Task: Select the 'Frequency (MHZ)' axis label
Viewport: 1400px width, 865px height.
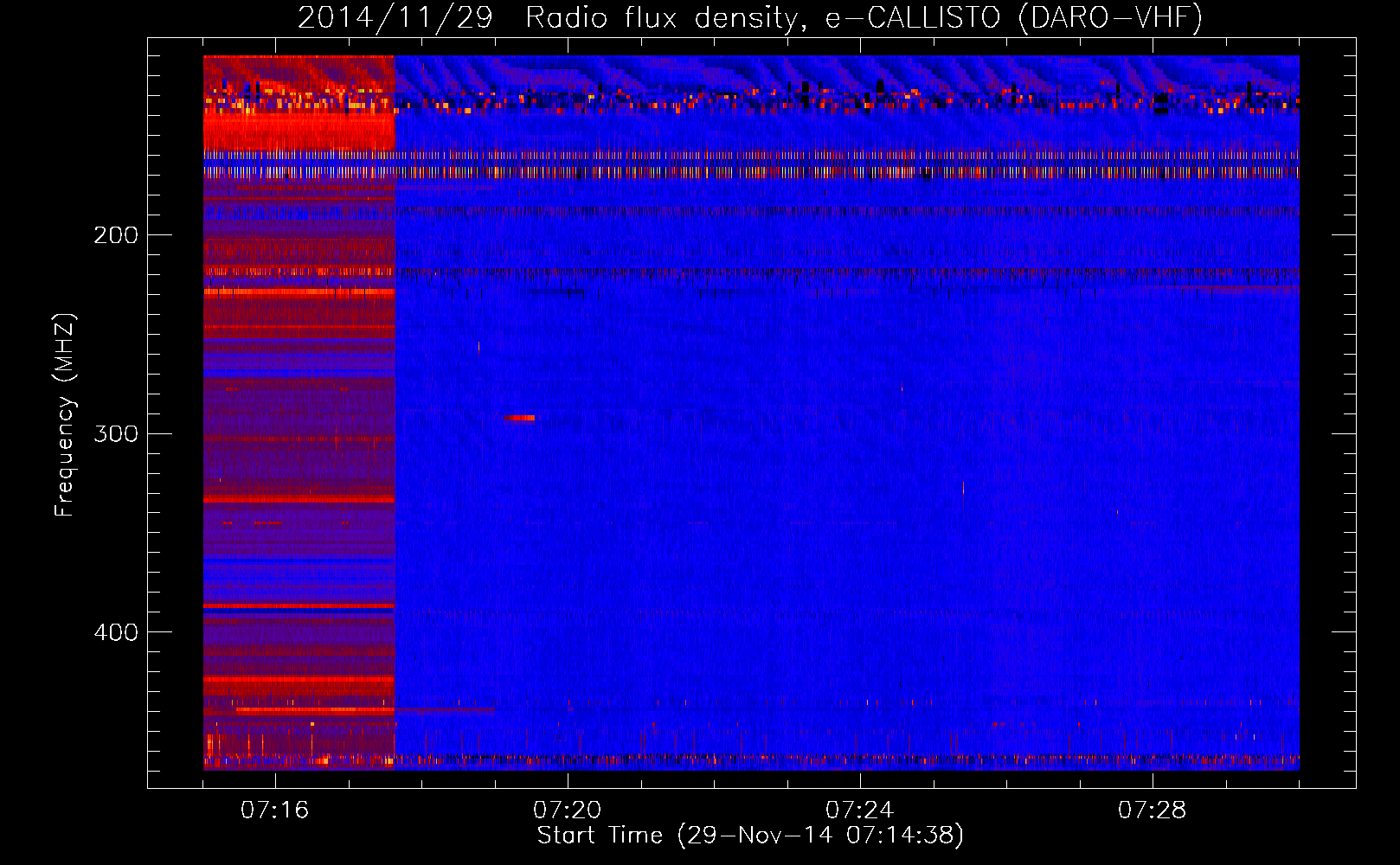Action: pos(65,415)
